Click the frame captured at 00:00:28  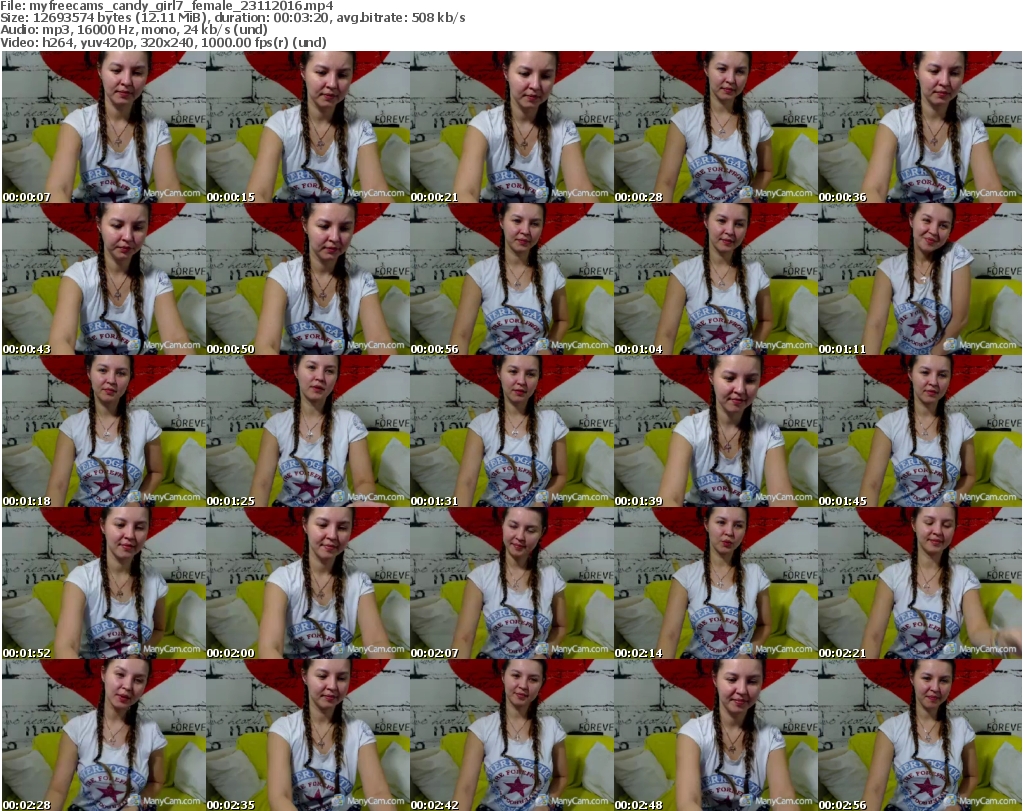point(716,127)
